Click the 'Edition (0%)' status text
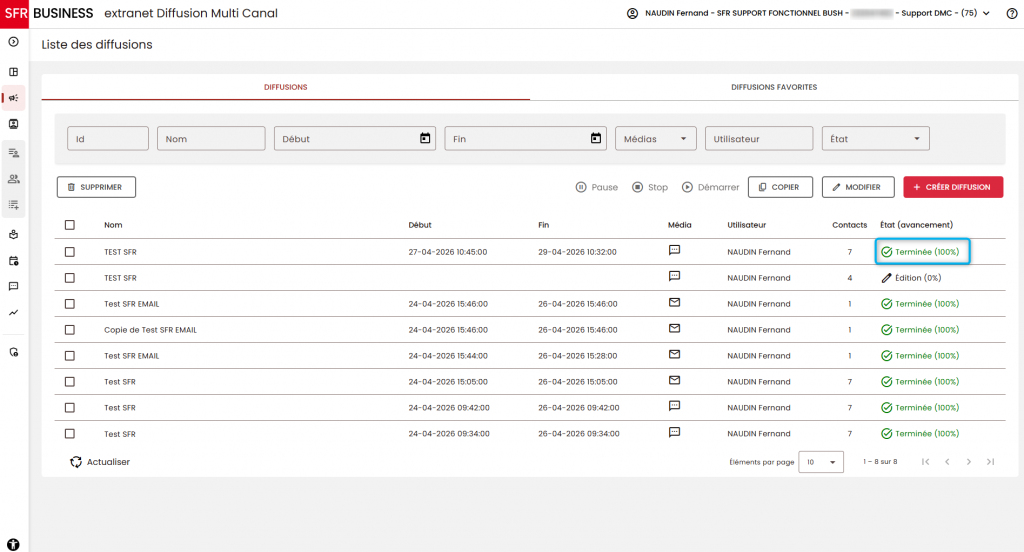Image resolution: width=1024 pixels, height=552 pixels. (x=918, y=278)
